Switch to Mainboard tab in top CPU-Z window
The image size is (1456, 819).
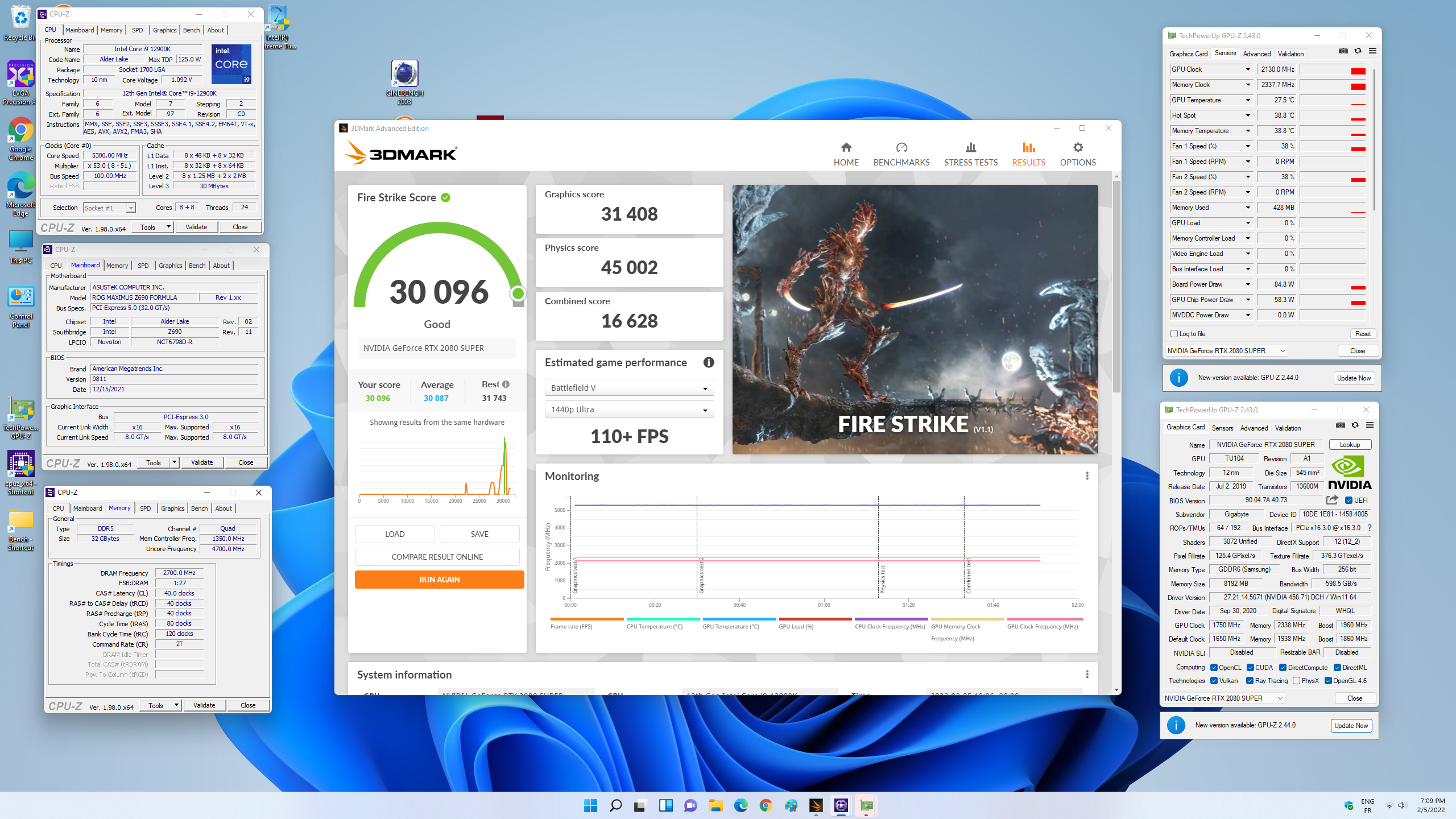click(80, 30)
